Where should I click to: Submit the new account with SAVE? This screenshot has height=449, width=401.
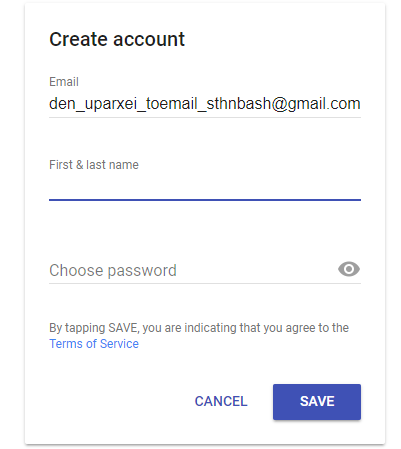pos(317,402)
